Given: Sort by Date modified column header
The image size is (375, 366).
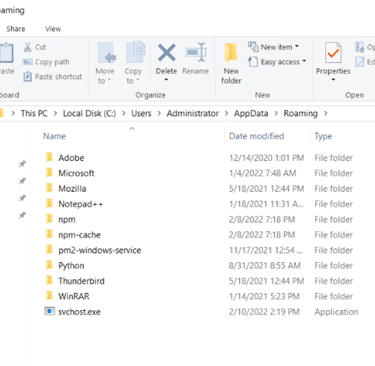Looking at the screenshot, I should tap(257, 136).
